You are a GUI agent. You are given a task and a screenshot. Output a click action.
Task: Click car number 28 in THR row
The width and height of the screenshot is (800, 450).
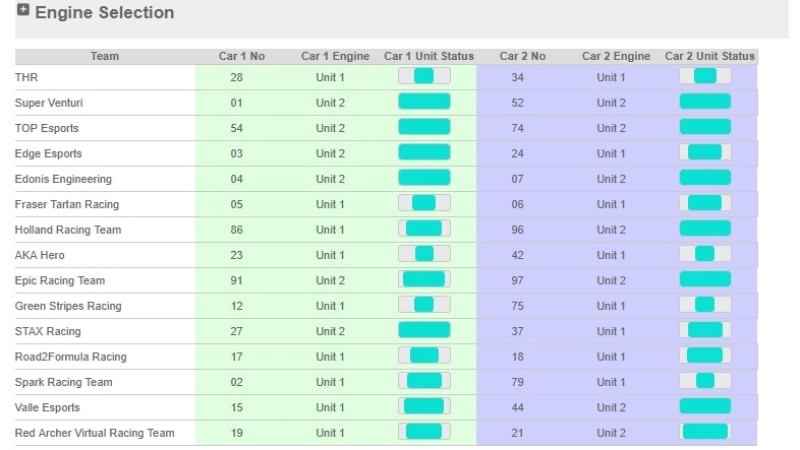pyautogui.click(x=236, y=78)
